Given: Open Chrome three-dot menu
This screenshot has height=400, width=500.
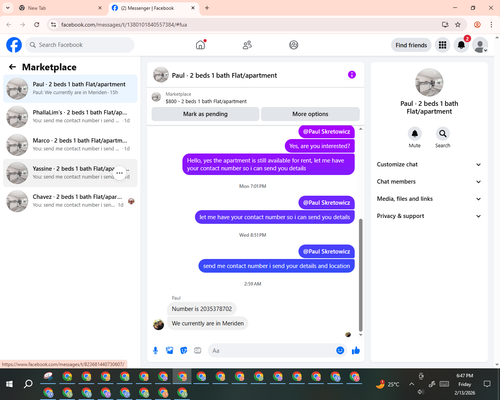Looking at the screenshot, I should (x=491, y=25).
